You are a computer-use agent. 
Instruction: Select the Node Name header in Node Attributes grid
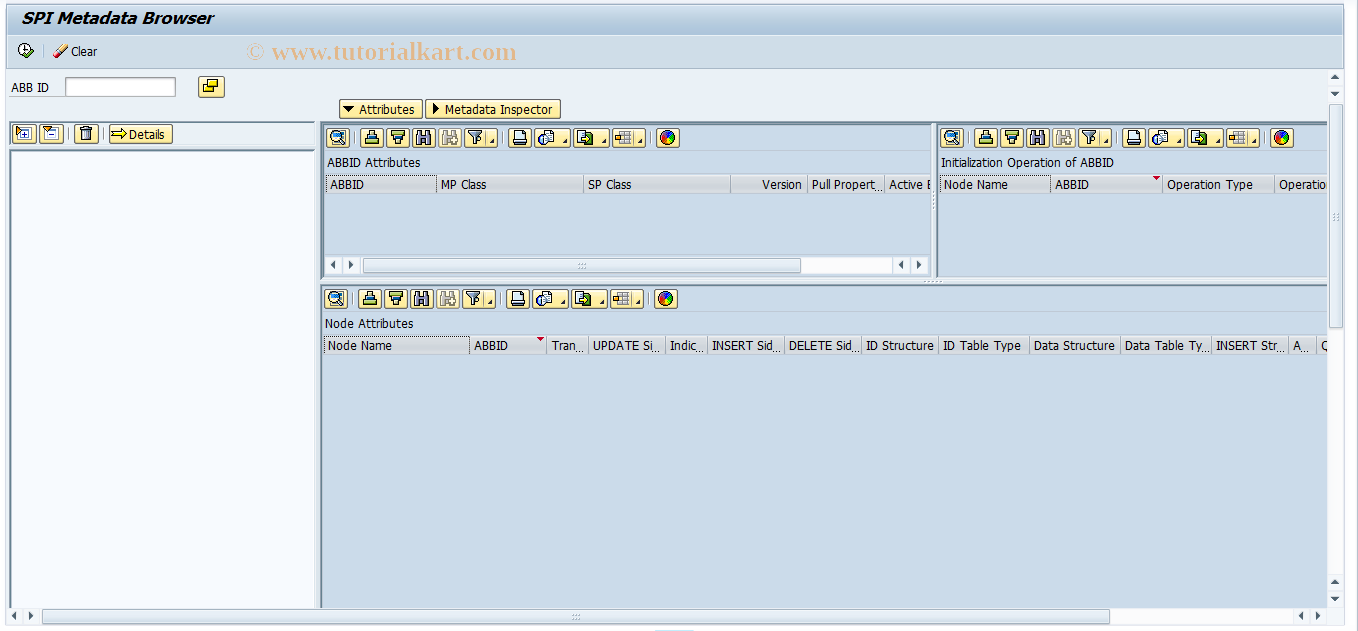coord(397,346)
